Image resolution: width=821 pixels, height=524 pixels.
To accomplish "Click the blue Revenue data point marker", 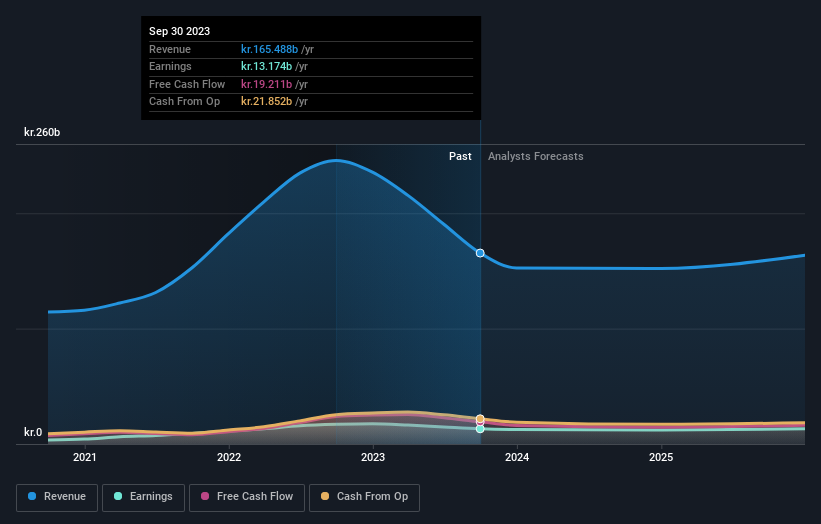I will (480, 253).
